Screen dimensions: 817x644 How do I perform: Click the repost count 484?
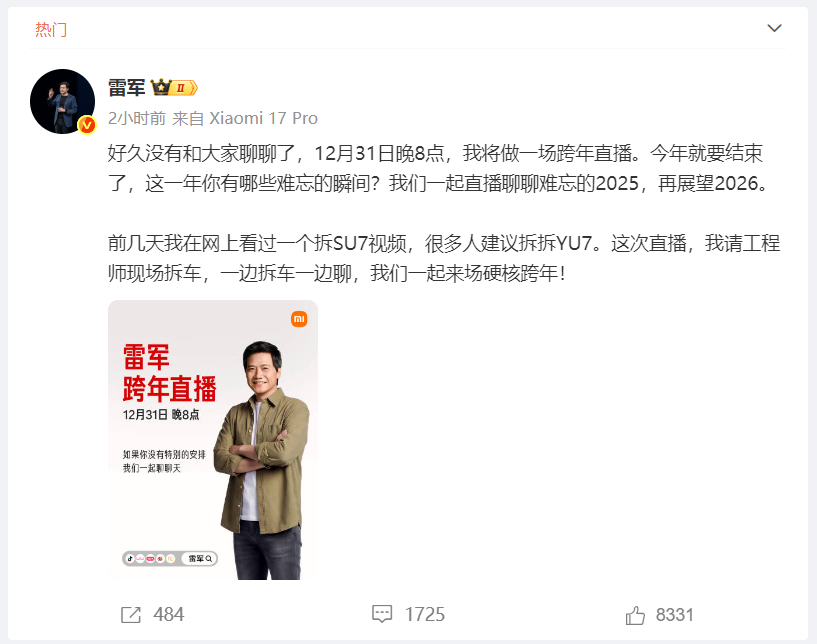168,615
